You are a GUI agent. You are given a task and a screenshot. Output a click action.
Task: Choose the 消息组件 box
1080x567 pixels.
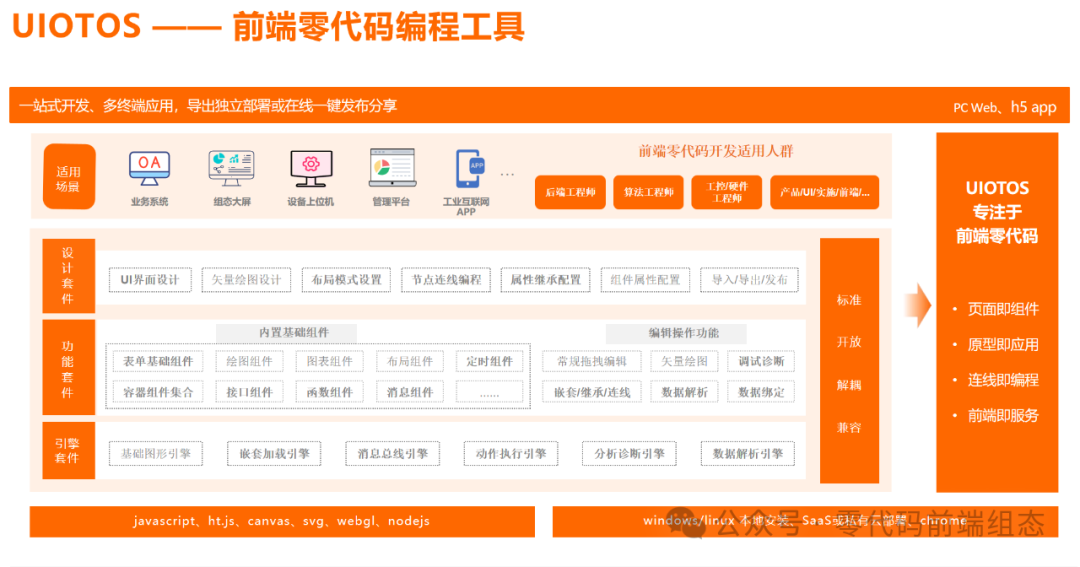(x=410, y=392)
